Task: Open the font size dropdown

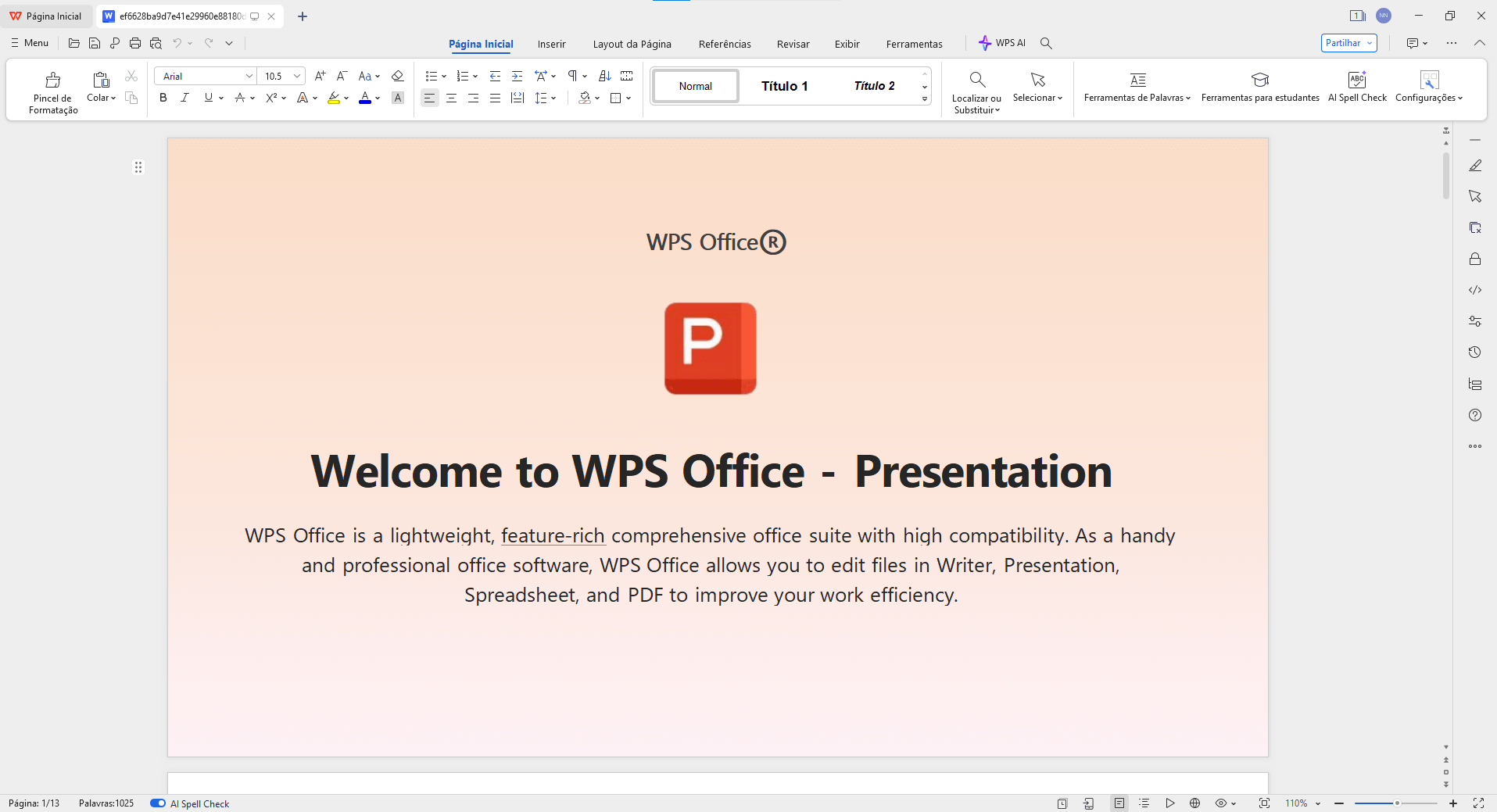Action: click(x=295, y=75)
